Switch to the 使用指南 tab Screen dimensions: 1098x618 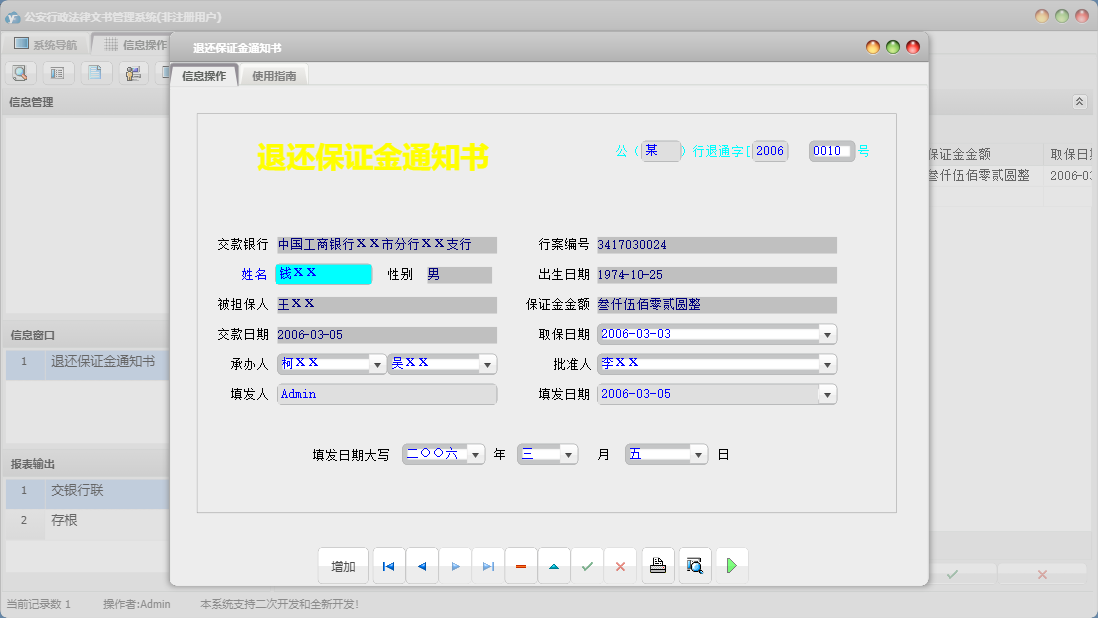(x=274, y=76)
